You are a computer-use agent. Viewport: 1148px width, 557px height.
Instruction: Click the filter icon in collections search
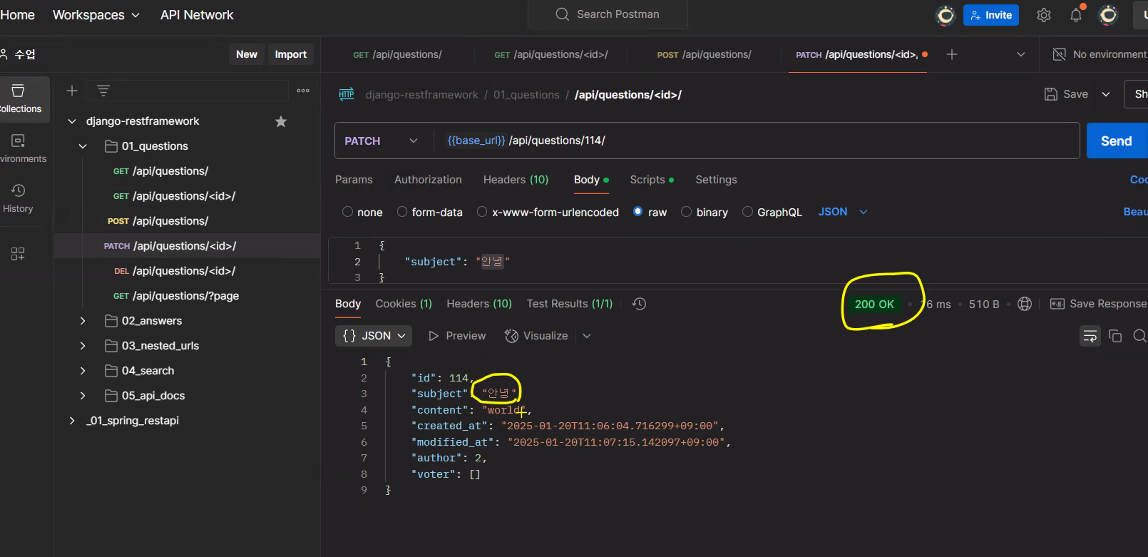click(x=103, y=91)
